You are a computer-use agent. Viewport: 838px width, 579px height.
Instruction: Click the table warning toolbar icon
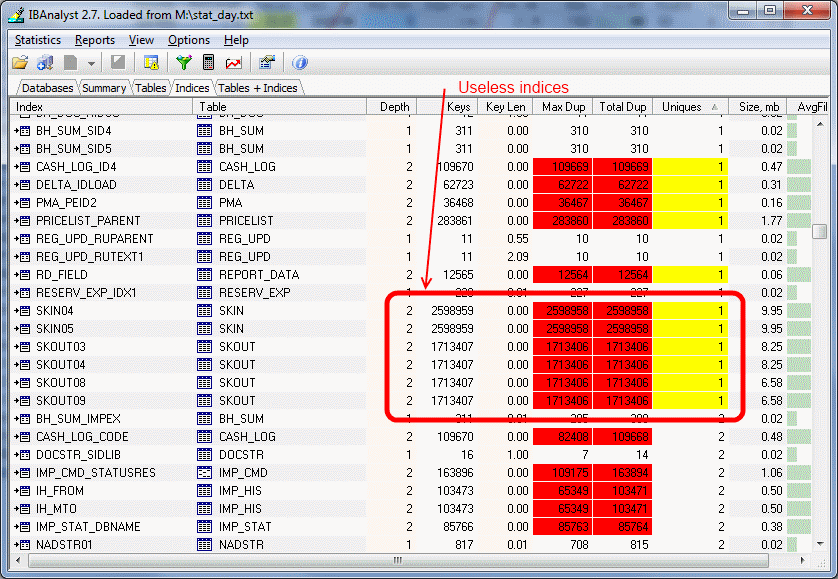click(x=151, y=63)
